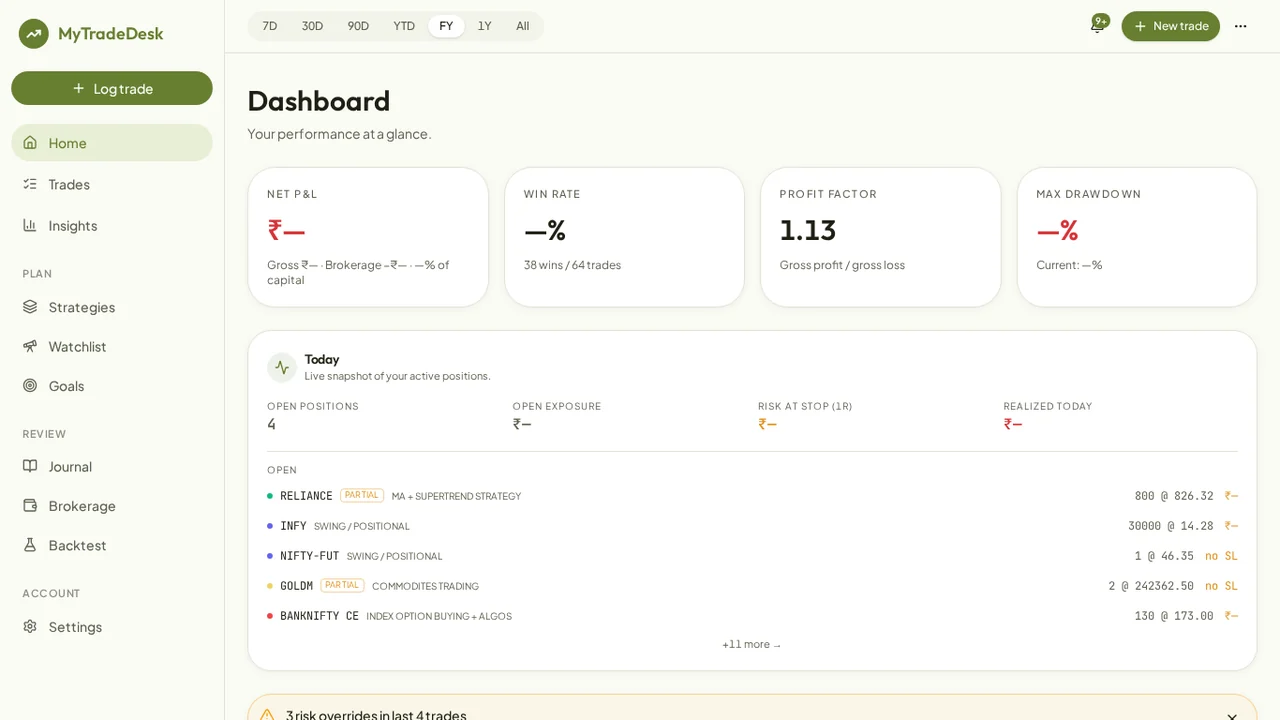Click the Watchlist telescope icon
The height and width of the screenshot is (720, 1280).
pos(30,346)
